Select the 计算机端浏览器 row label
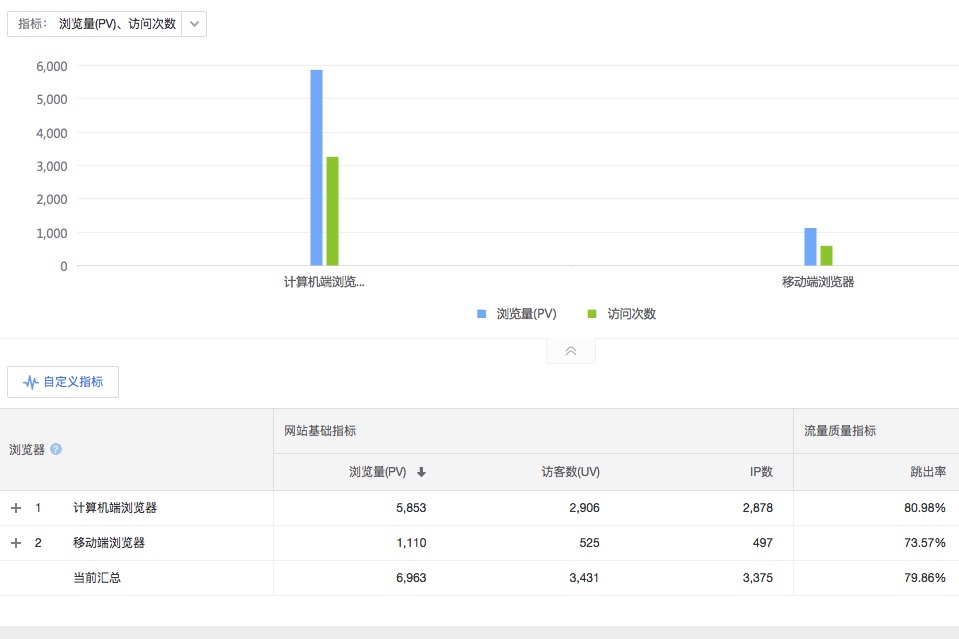The width and height of the screenshot is (959, 639). pyautogui.click(x=115, y=508)
